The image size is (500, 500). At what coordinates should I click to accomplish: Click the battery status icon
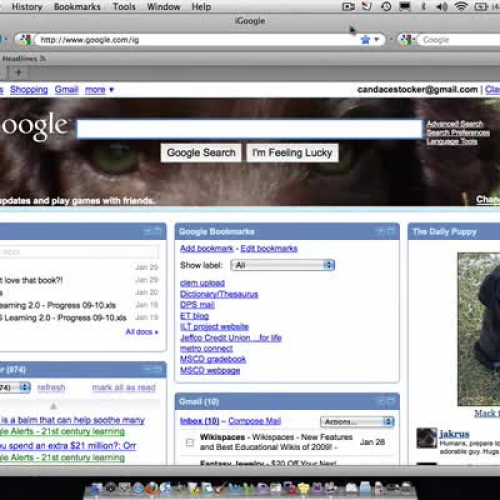pyautogui.click(x=481, y=7)
